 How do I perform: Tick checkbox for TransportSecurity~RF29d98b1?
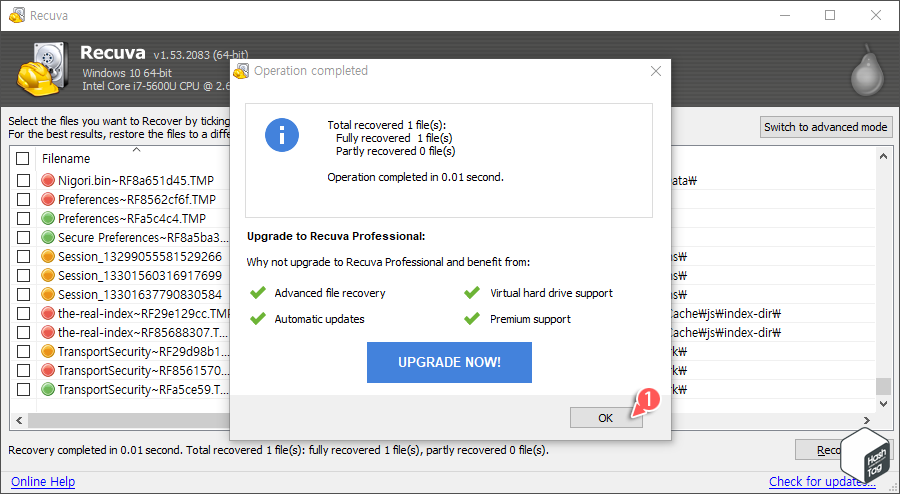click(x=24, y=352)
